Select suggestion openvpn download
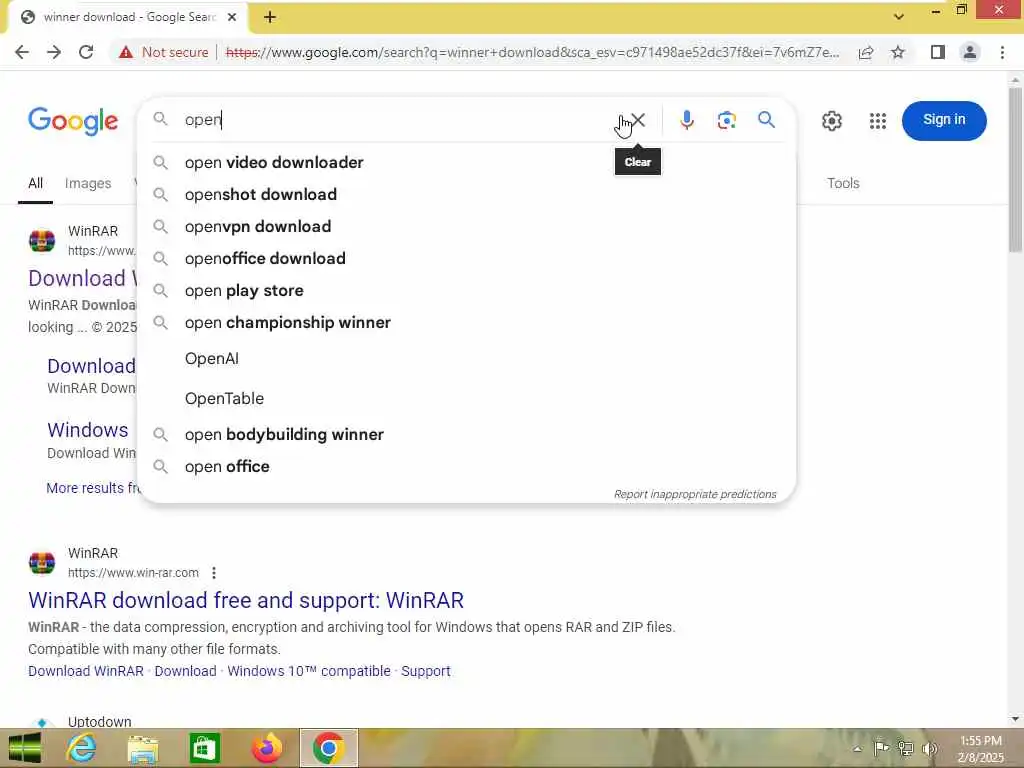Viewport: 1024px width, 768px height. tap(467, 227)
